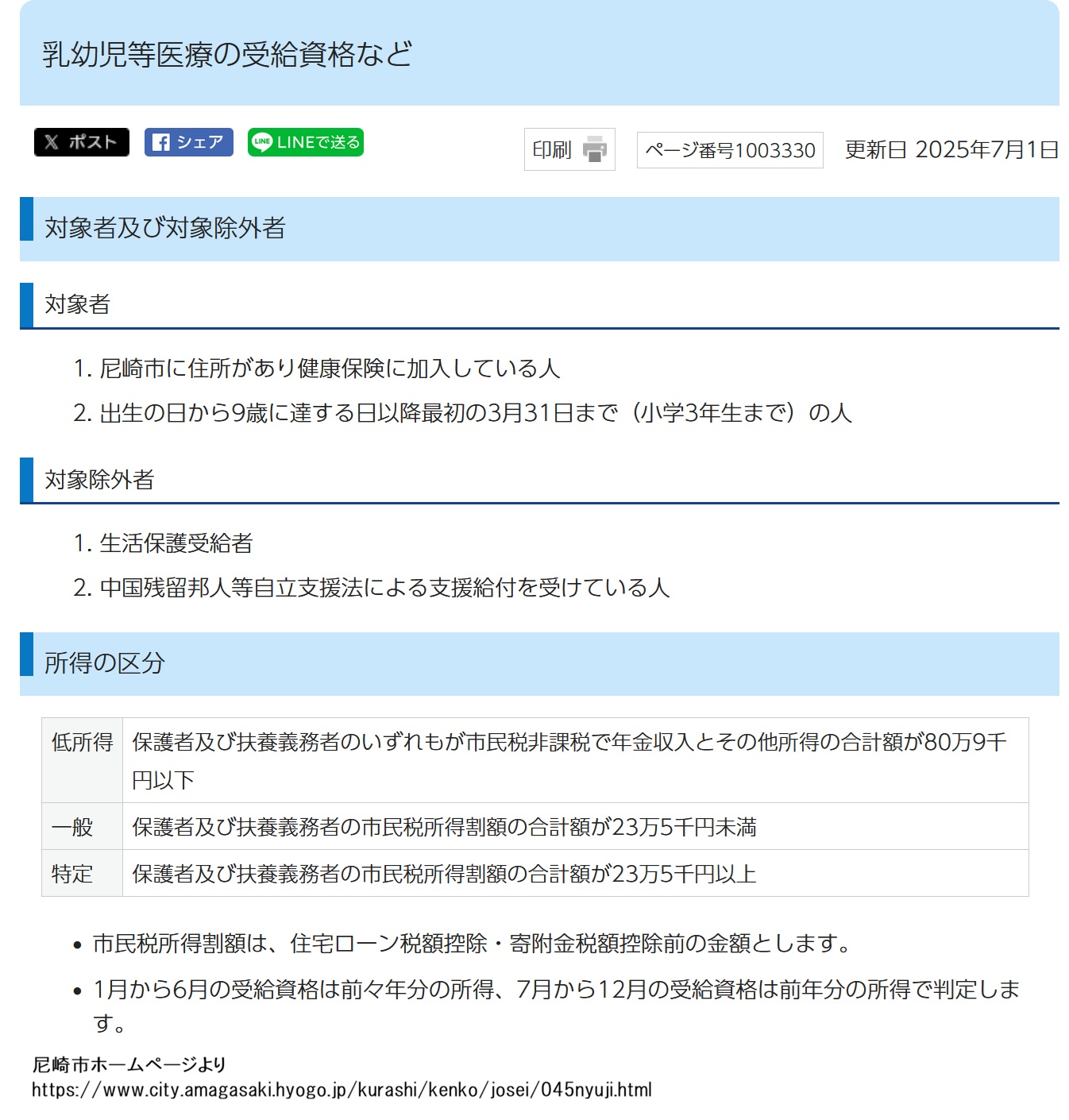
Task: Click the 23万5千円以上 description cell
Action: tap(444, 874)
